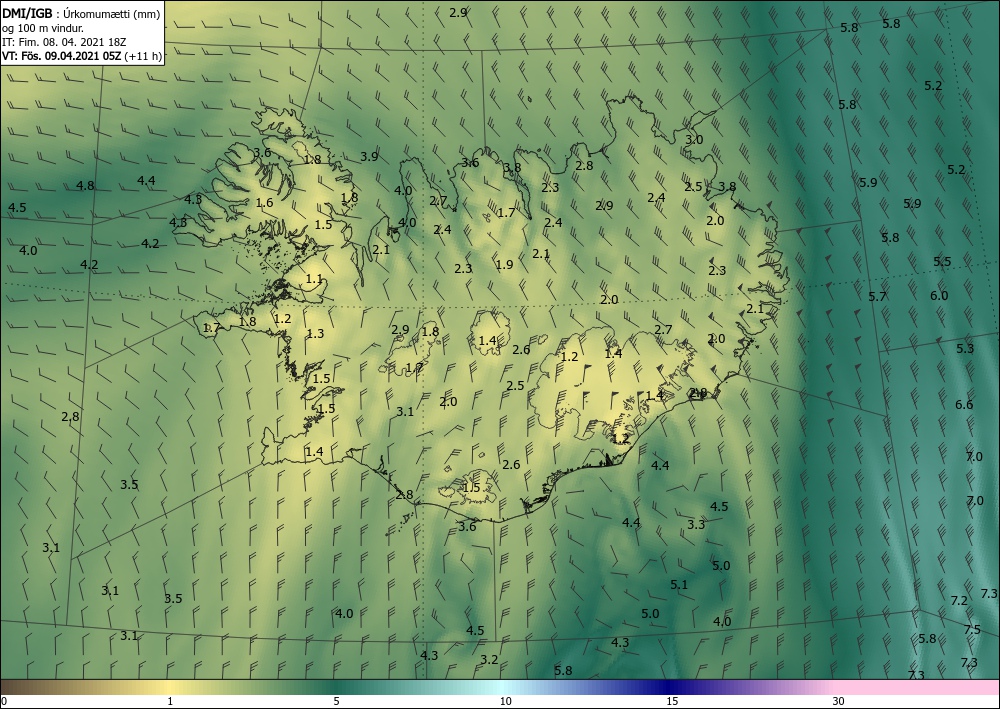Image resolution: width=1000 pixels, height=709 pixels.
Task: Click the '(+11 h)' forecast offset label
Action: pyautogui.click(x=143, y=56)
